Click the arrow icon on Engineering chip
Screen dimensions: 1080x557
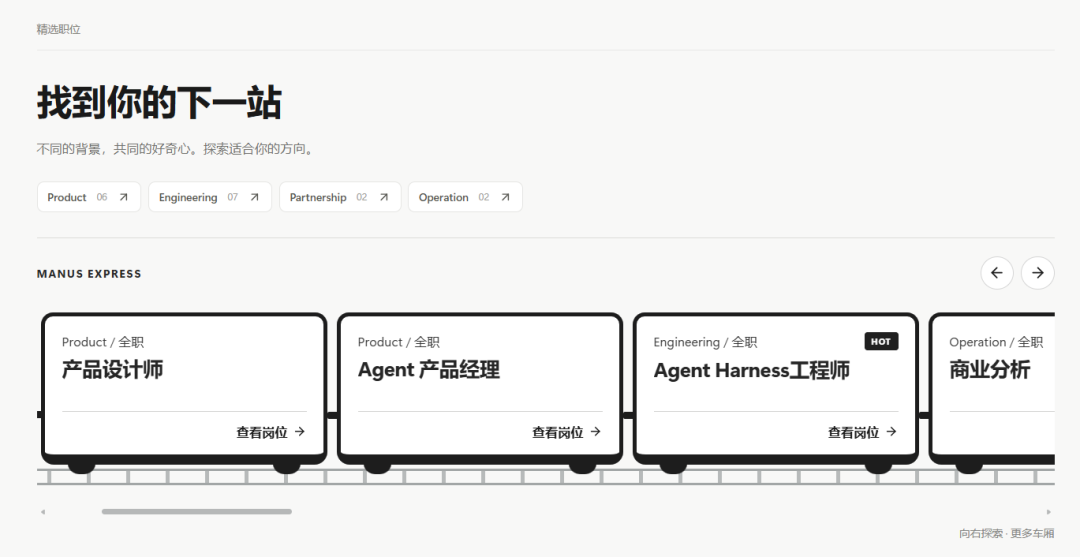254,197
